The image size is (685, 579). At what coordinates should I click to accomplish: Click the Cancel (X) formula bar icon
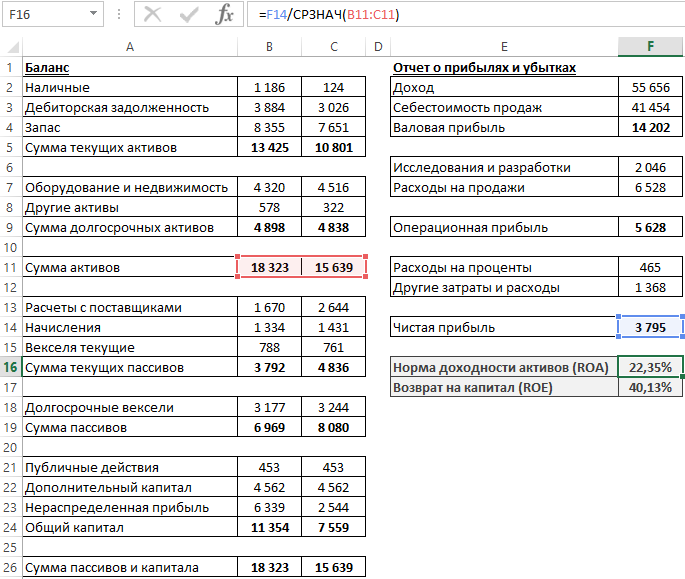(x=153, y=14)
